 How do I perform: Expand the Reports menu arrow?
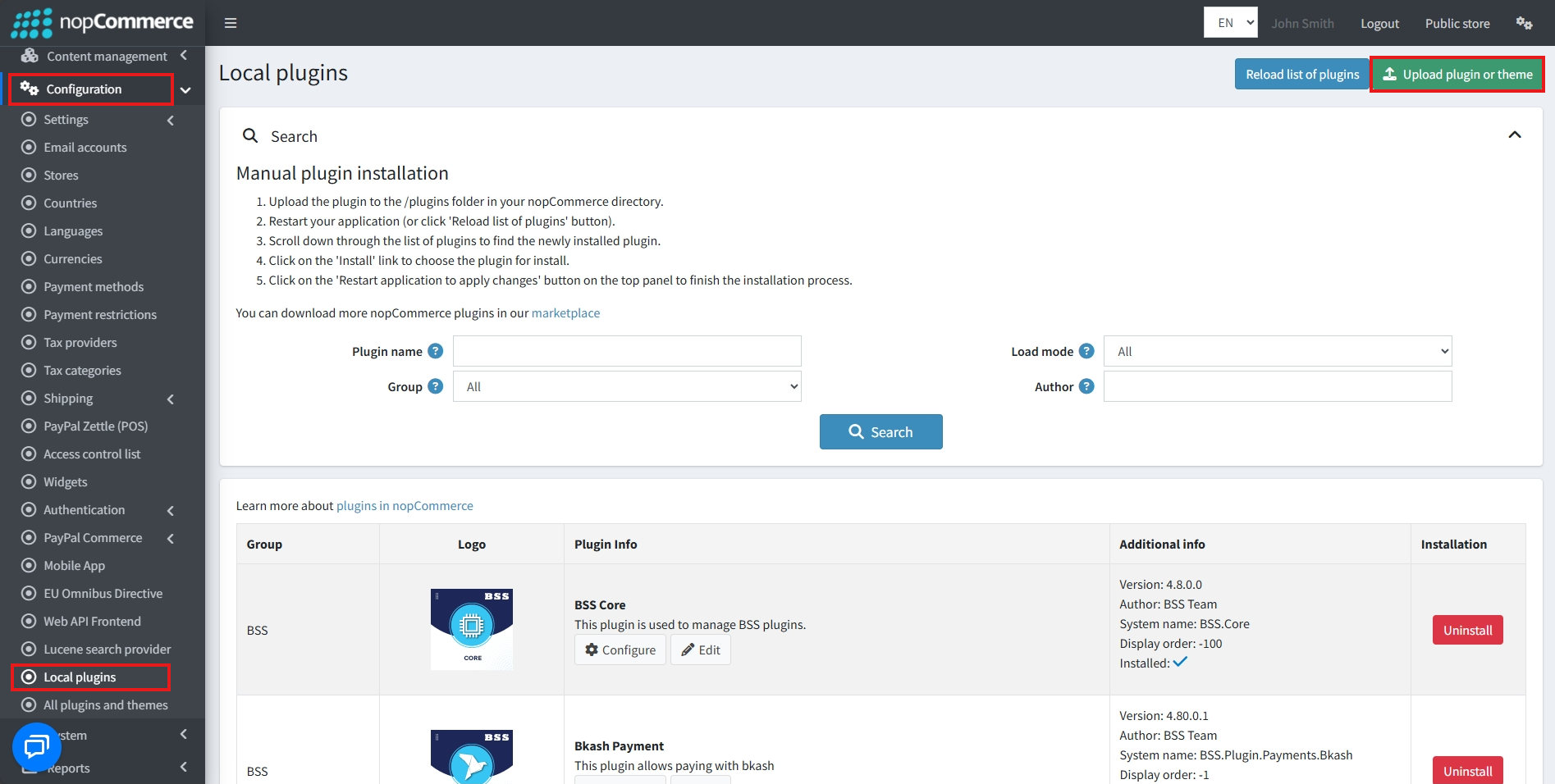pos(184,768)
